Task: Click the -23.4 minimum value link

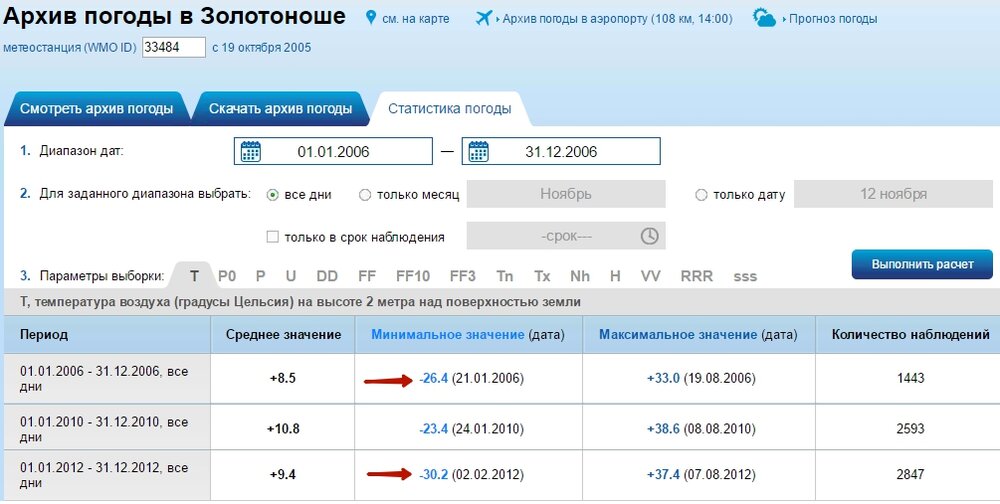Action: click(434, 429)
